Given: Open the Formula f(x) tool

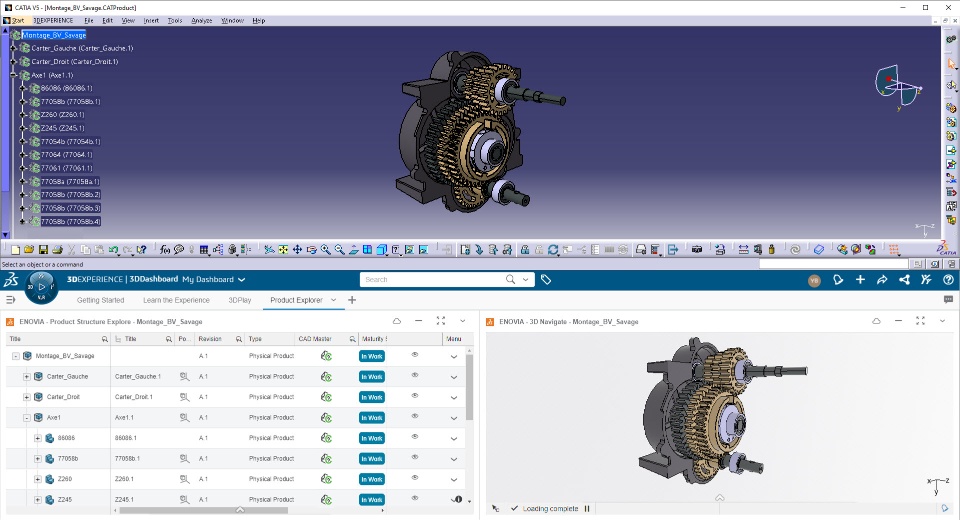Looking at the screenshot, I should pos(165,250).
